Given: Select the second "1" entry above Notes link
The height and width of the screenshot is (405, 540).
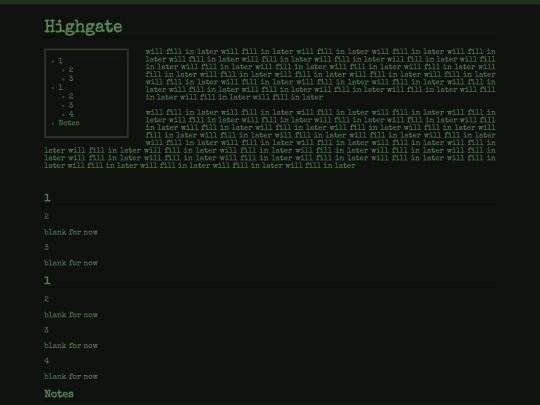Looking at the screenshot, I should coord(60,87).
